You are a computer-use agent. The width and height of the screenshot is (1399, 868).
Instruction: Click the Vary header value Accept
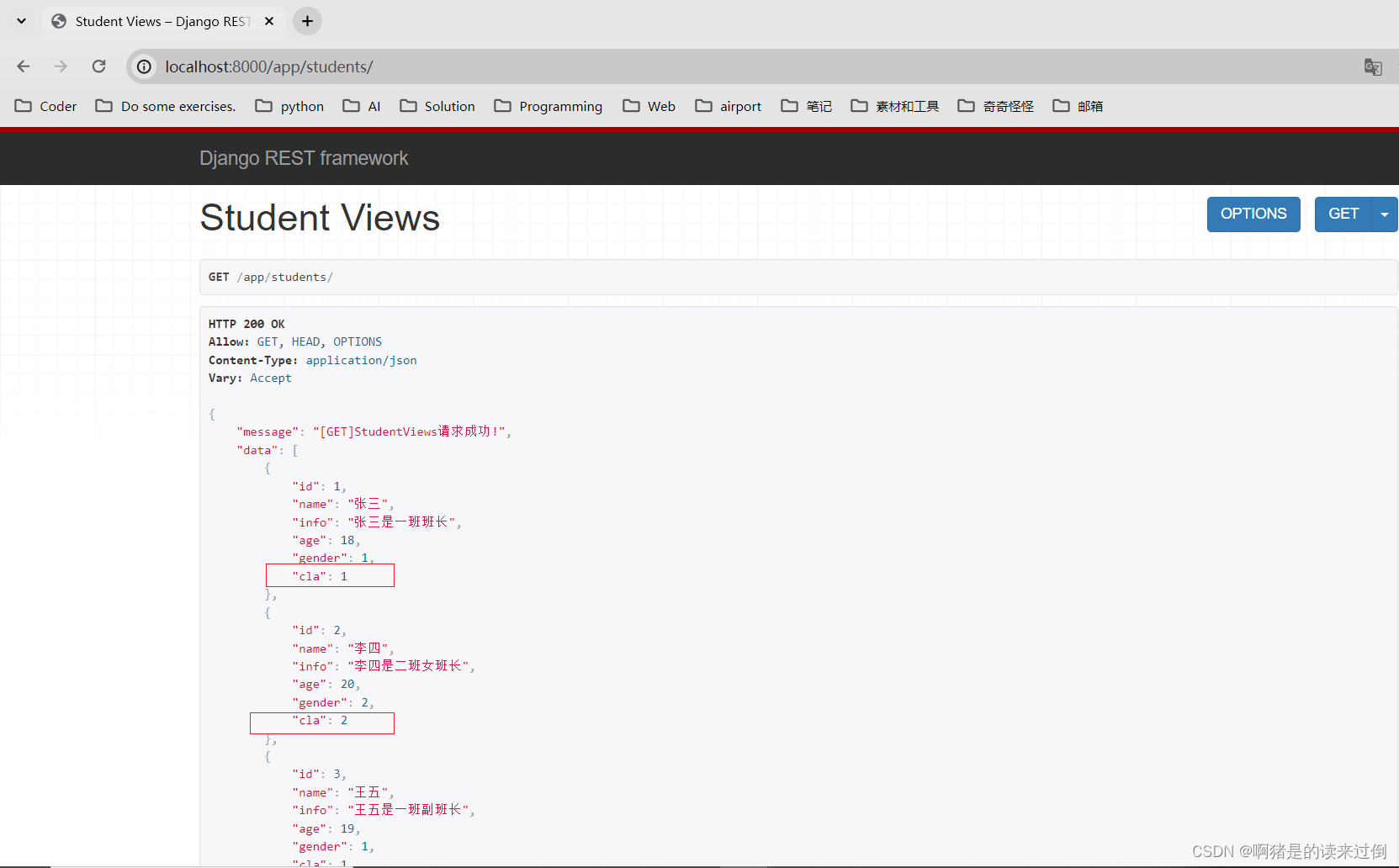point(271,378)
